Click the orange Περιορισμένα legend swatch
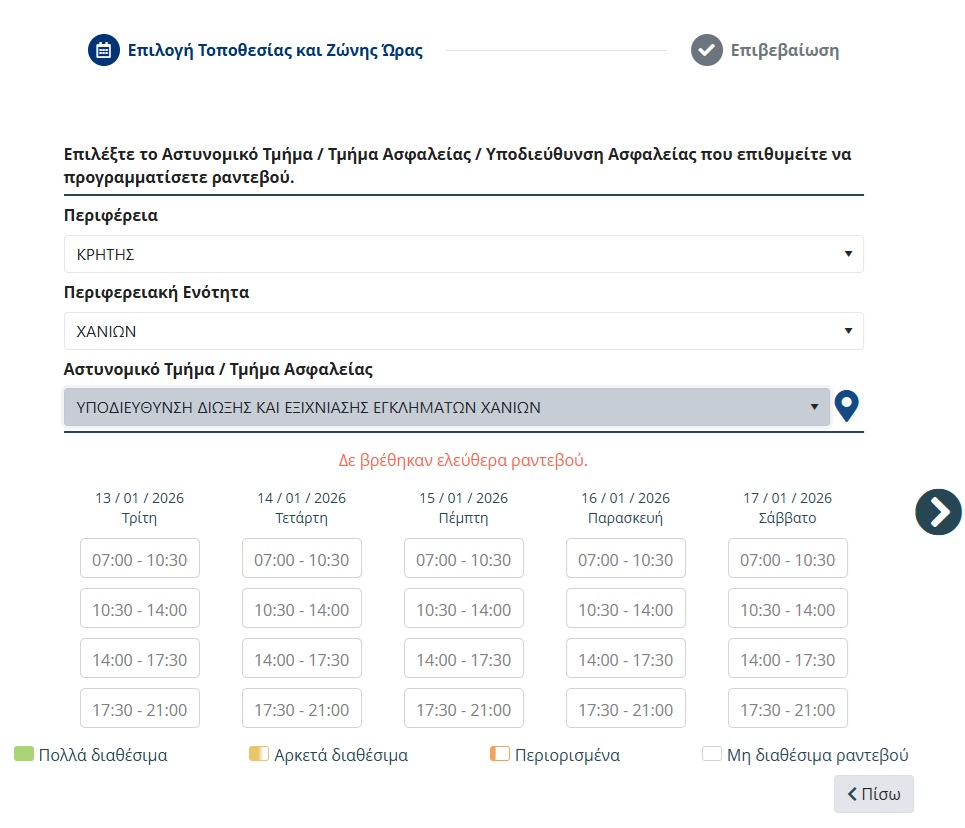This screenshot has width=965, height=828. click(x=500, y=754)
